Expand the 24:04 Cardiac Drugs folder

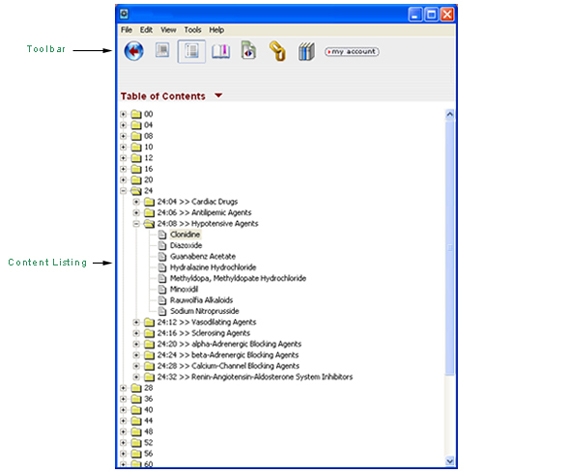pyautogui.click(x=136, y=202)
